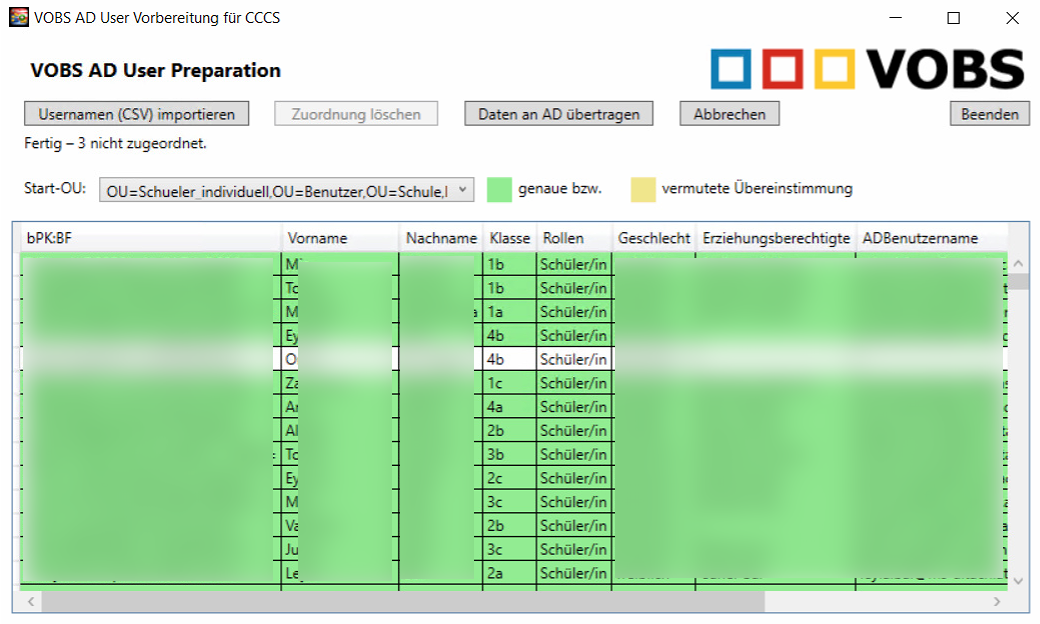Click the horizontal scrollbar right arrow
The image size is (1040, 624).
click(x=996, y=602)
